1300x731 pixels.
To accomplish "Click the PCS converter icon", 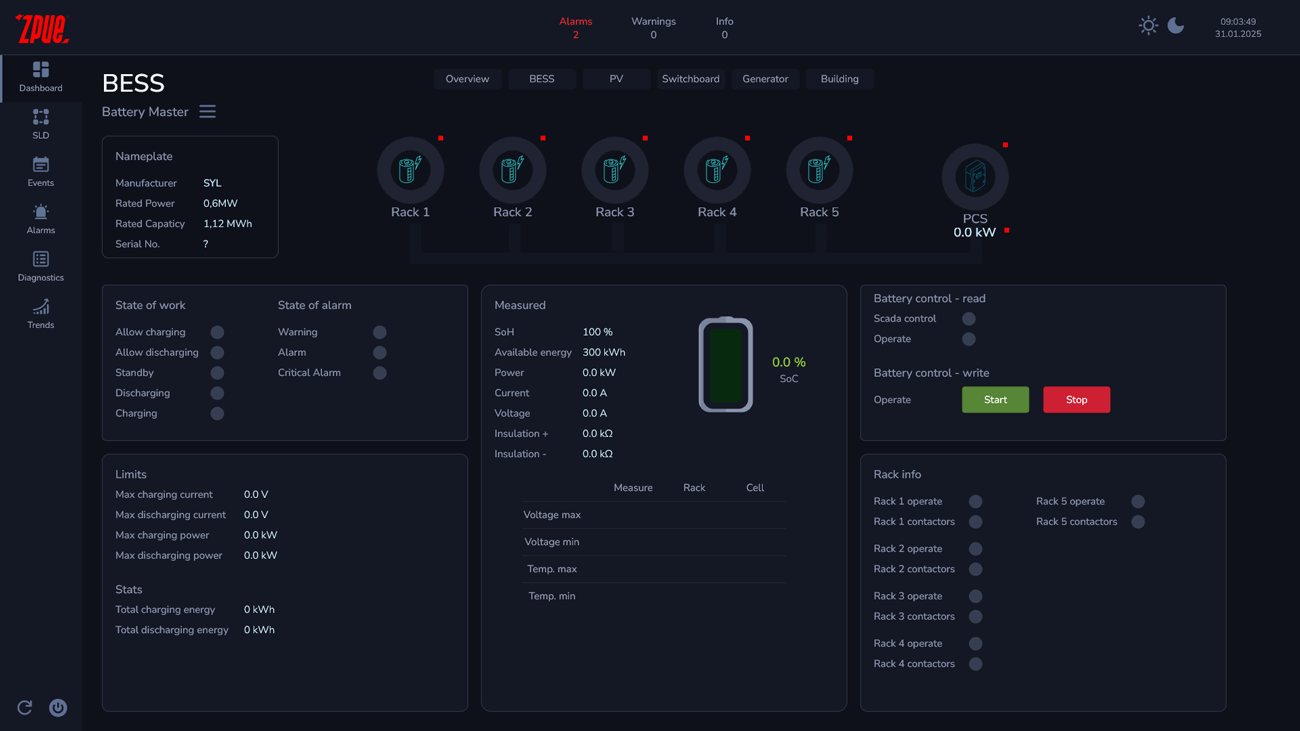I will point(975,177).
